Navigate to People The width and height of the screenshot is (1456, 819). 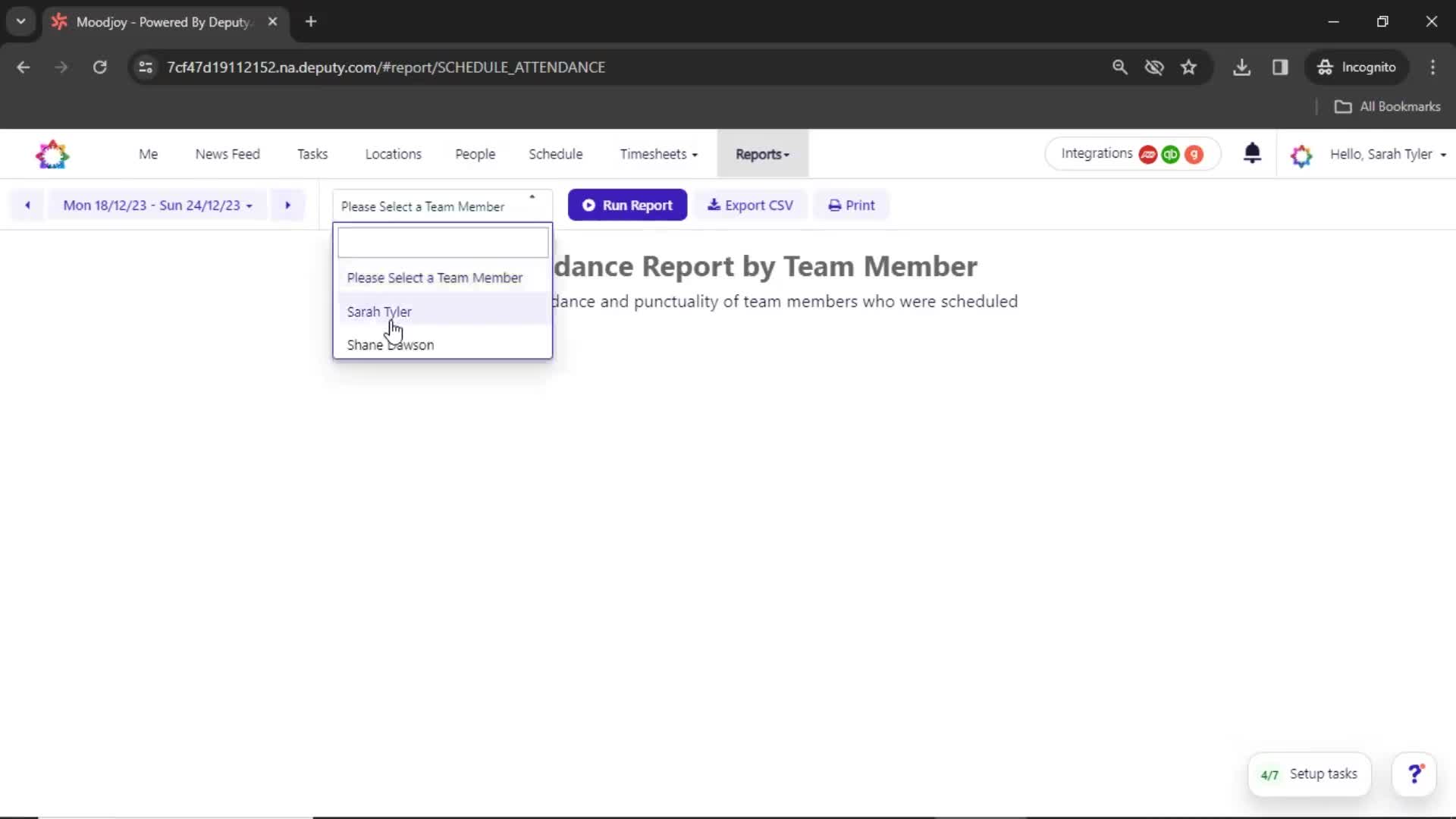click(x=475, y=154)
